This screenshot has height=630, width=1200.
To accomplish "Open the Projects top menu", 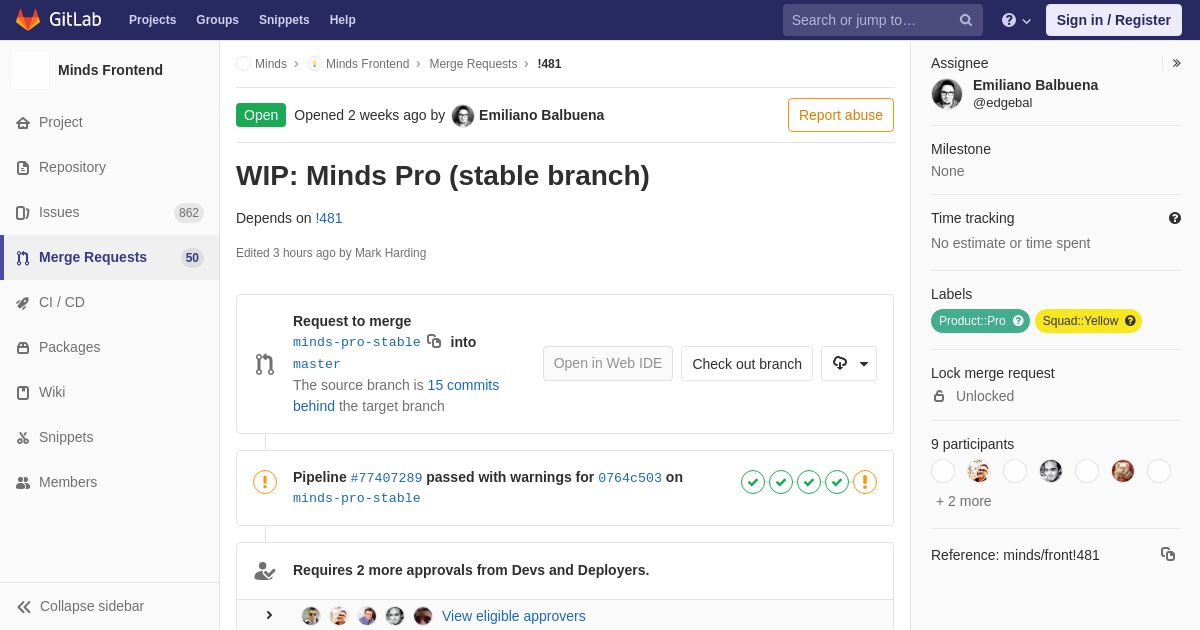I will (x=152, y=20).
